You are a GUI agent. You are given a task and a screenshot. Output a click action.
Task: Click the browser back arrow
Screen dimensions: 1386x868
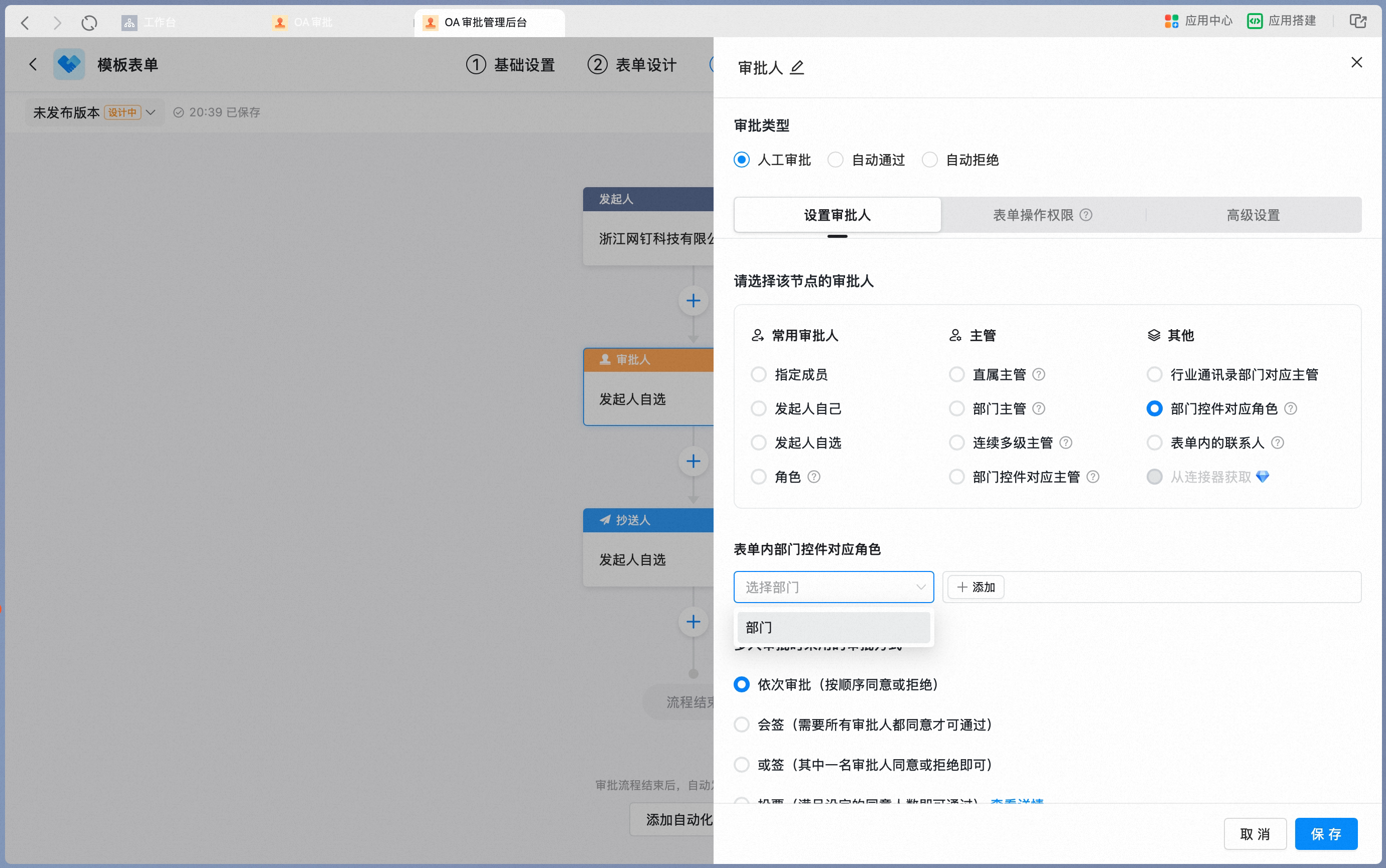(25, 23)
